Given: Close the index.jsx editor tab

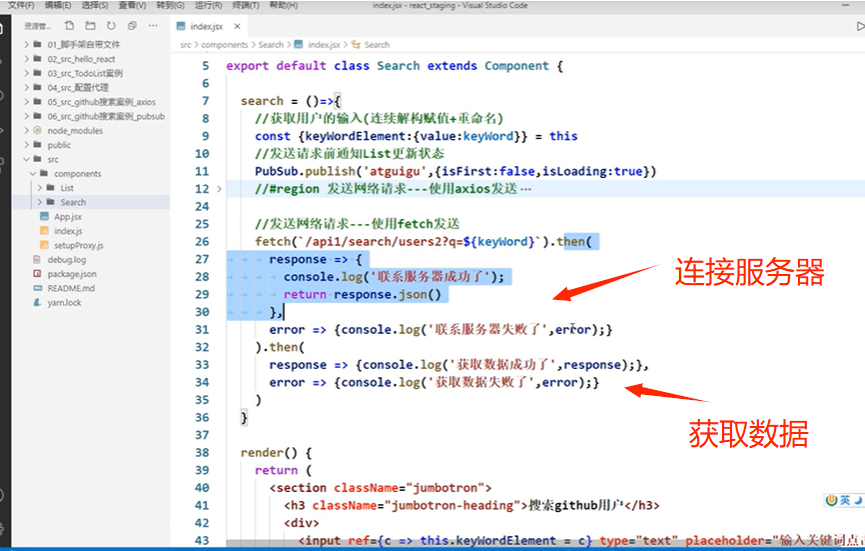Looking at the screenshot, I should [237, 26].
